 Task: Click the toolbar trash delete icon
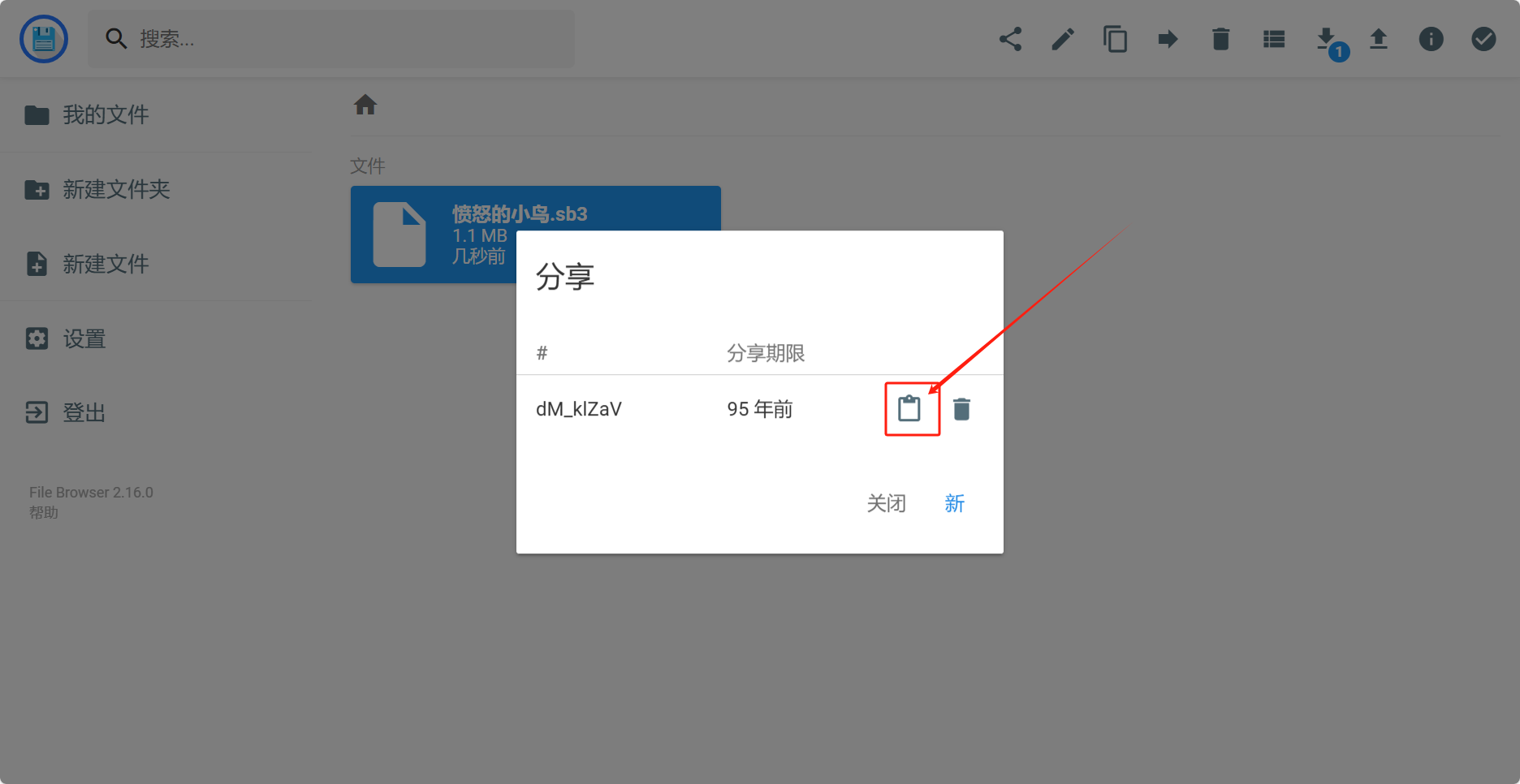pos(1220,39)
